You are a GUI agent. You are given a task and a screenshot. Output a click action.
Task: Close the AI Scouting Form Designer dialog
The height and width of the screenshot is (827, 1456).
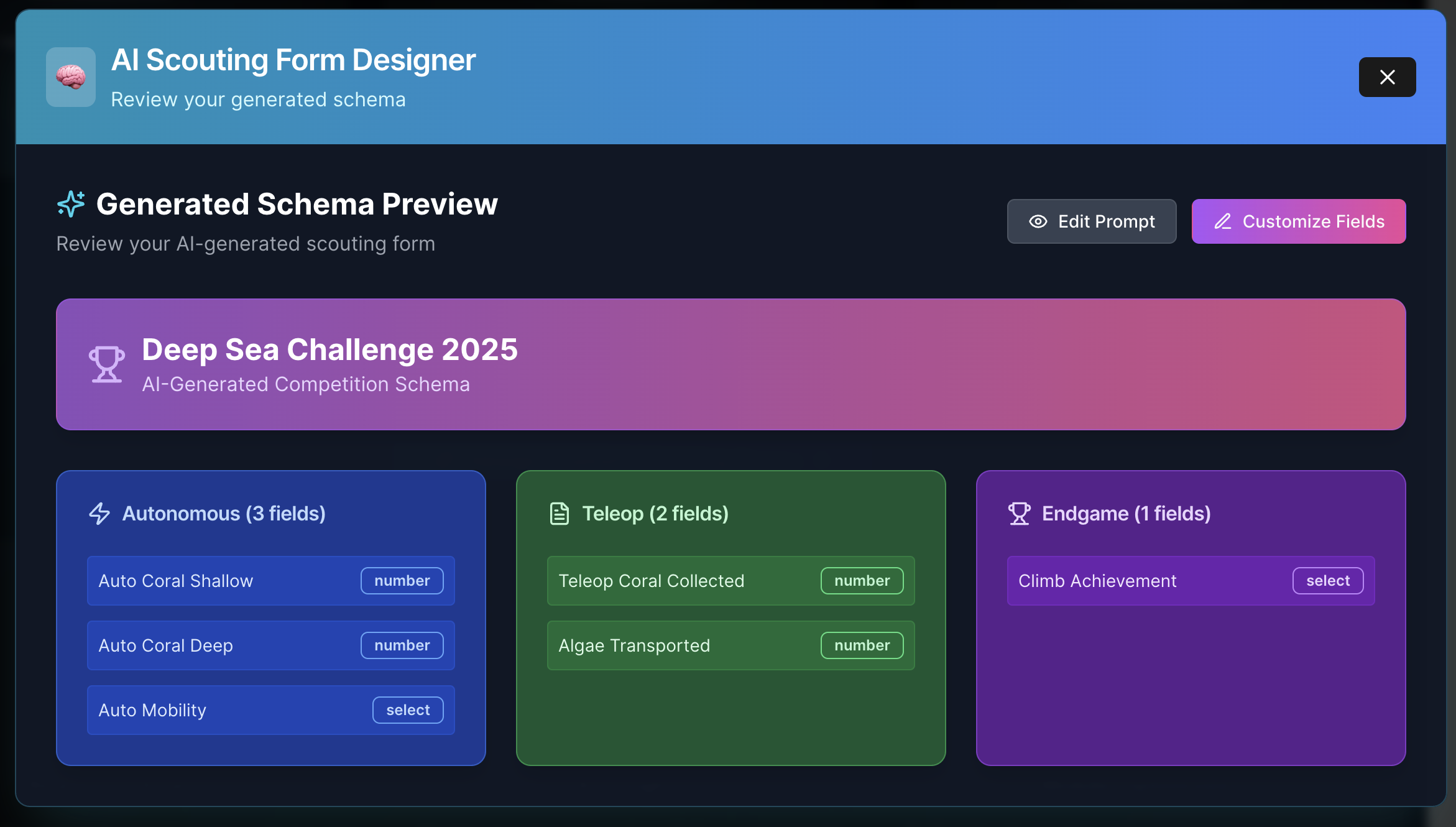tap(1387, 77)
